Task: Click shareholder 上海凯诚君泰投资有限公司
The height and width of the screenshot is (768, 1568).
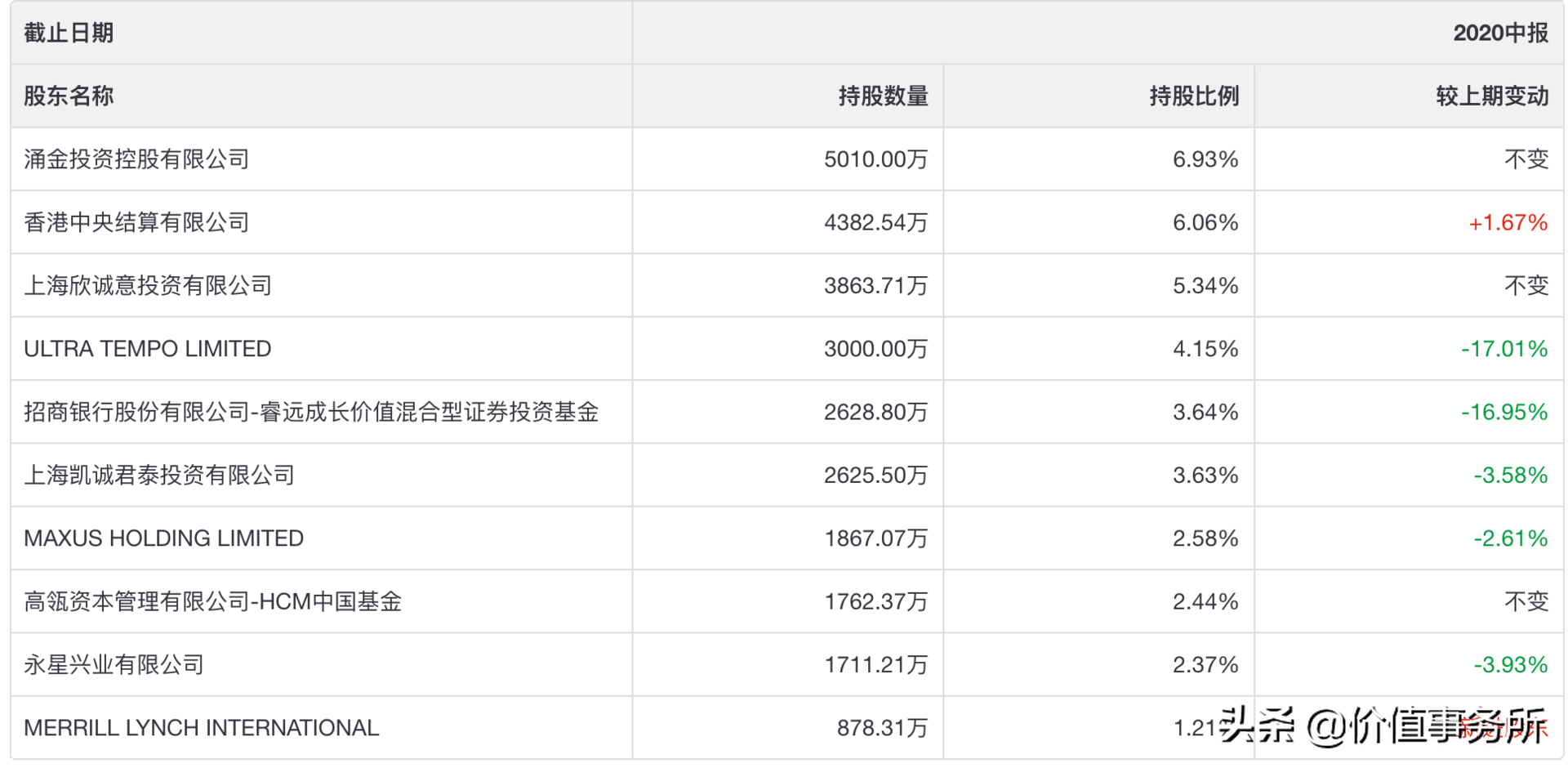Action: tap(159, 475)
